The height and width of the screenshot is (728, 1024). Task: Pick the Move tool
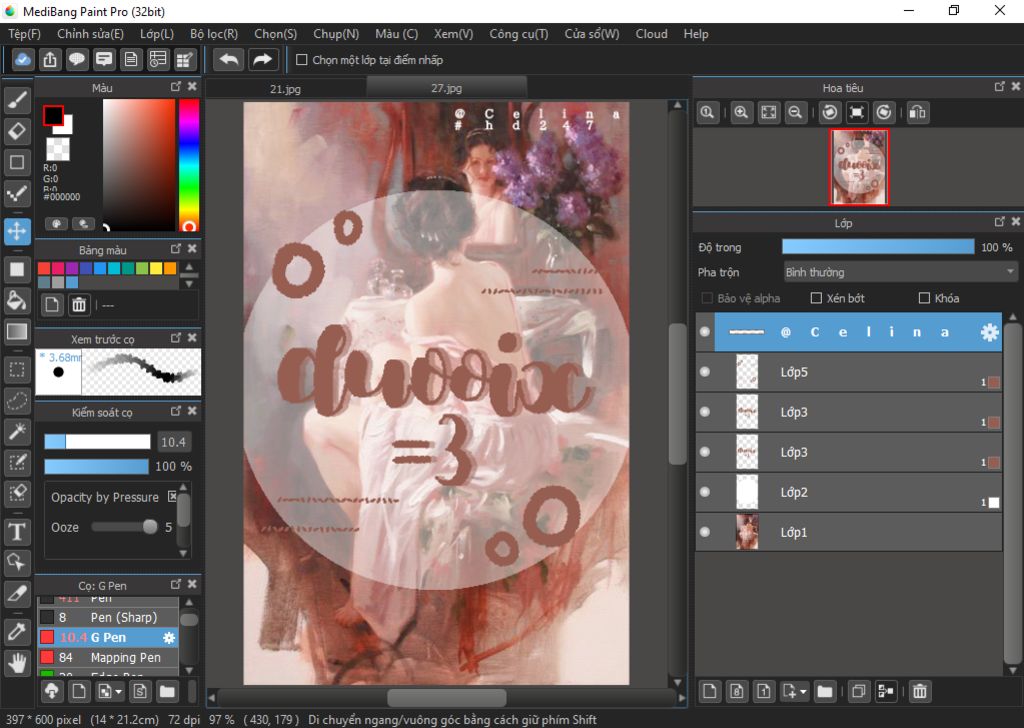pyautogui.click(x=17, y=231)
